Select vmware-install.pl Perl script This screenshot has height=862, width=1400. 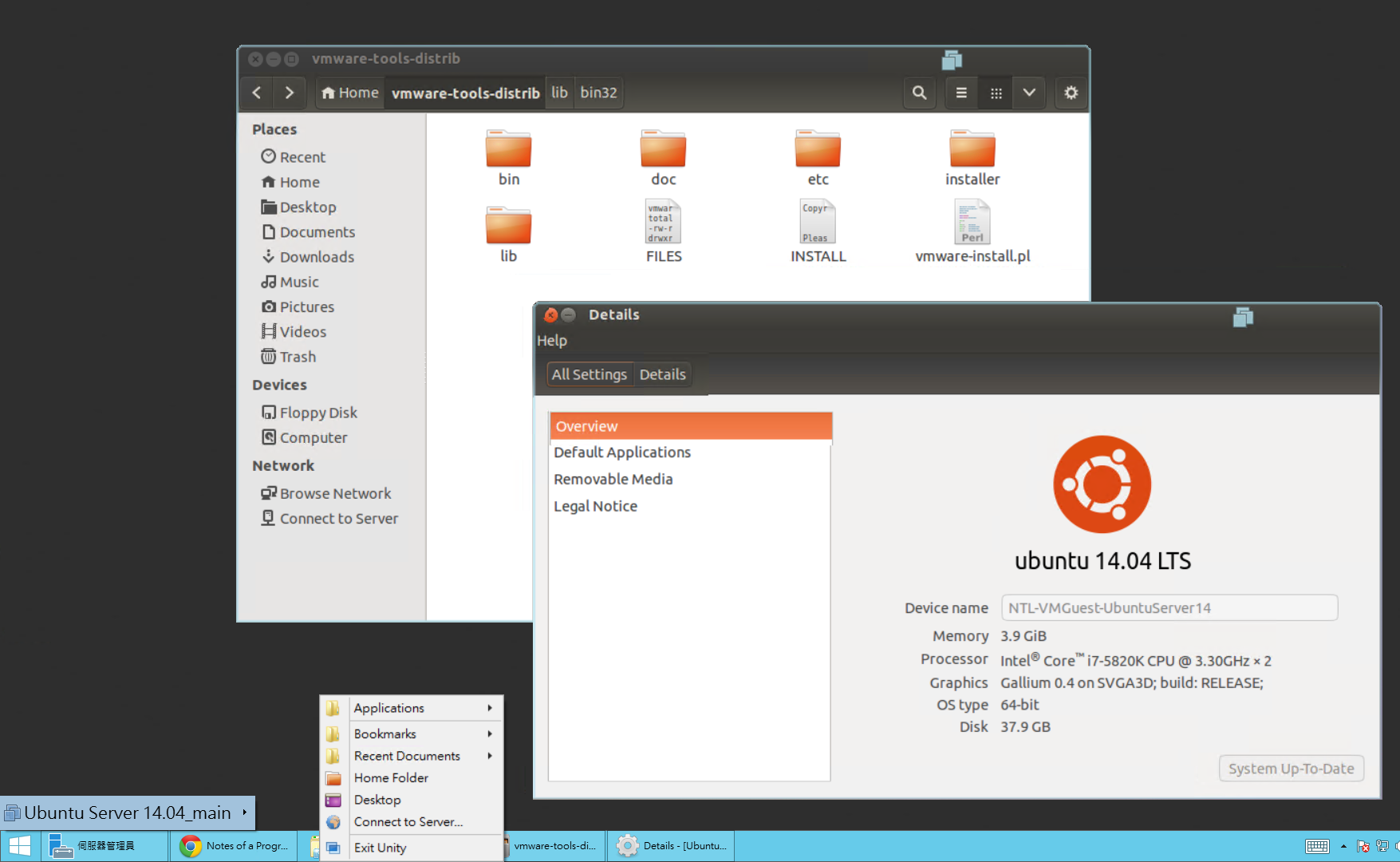tap(972, 231)
